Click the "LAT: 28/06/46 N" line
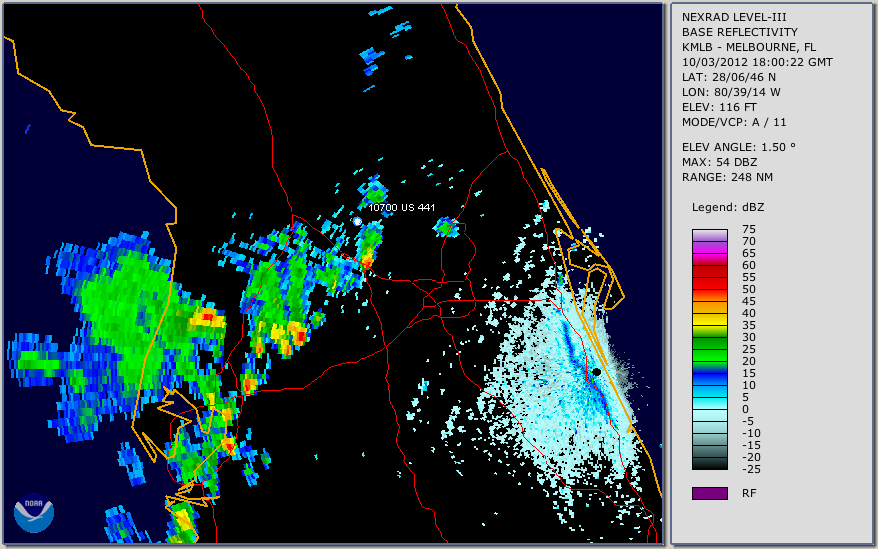878x549 pixels. click(x=728, y=77)
